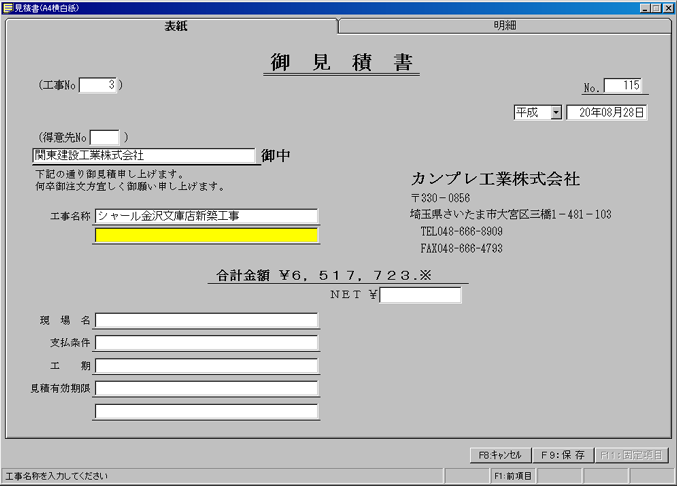
Task: Click the yellow highlighted second 工事名称 field
Action: [206, 235]
